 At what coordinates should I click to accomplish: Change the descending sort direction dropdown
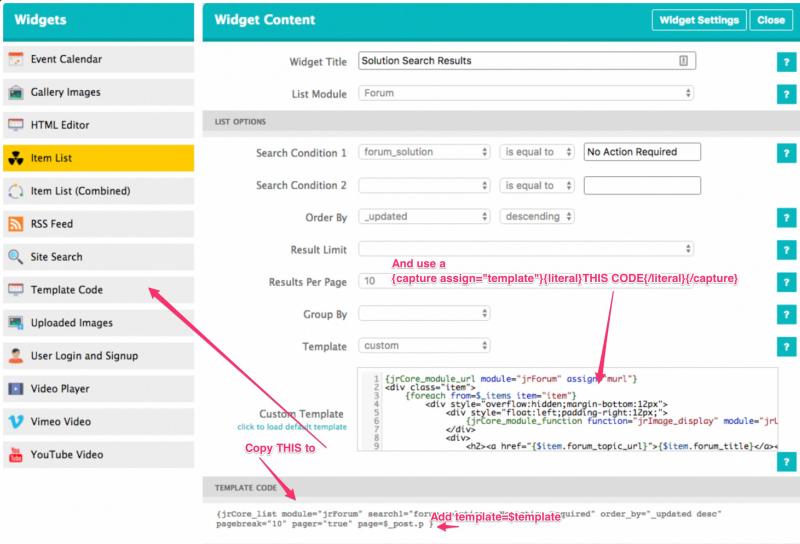[537, 217]
